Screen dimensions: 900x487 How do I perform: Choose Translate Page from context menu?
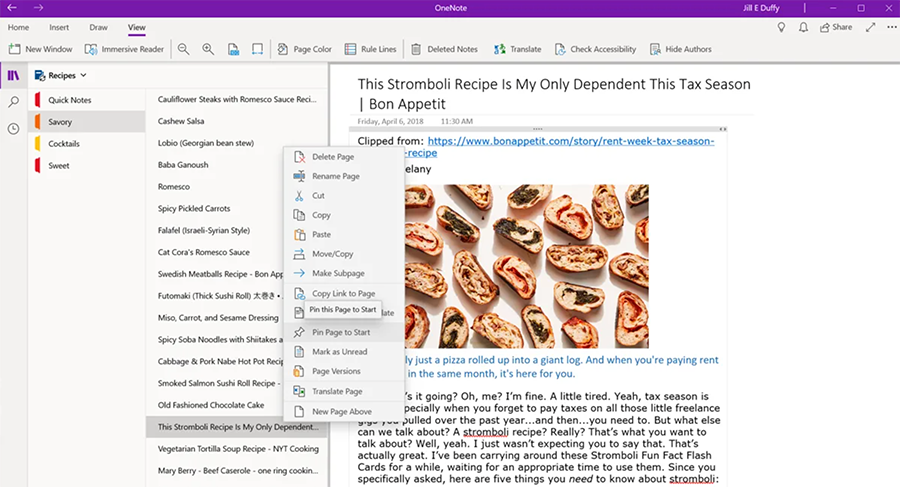344,392
